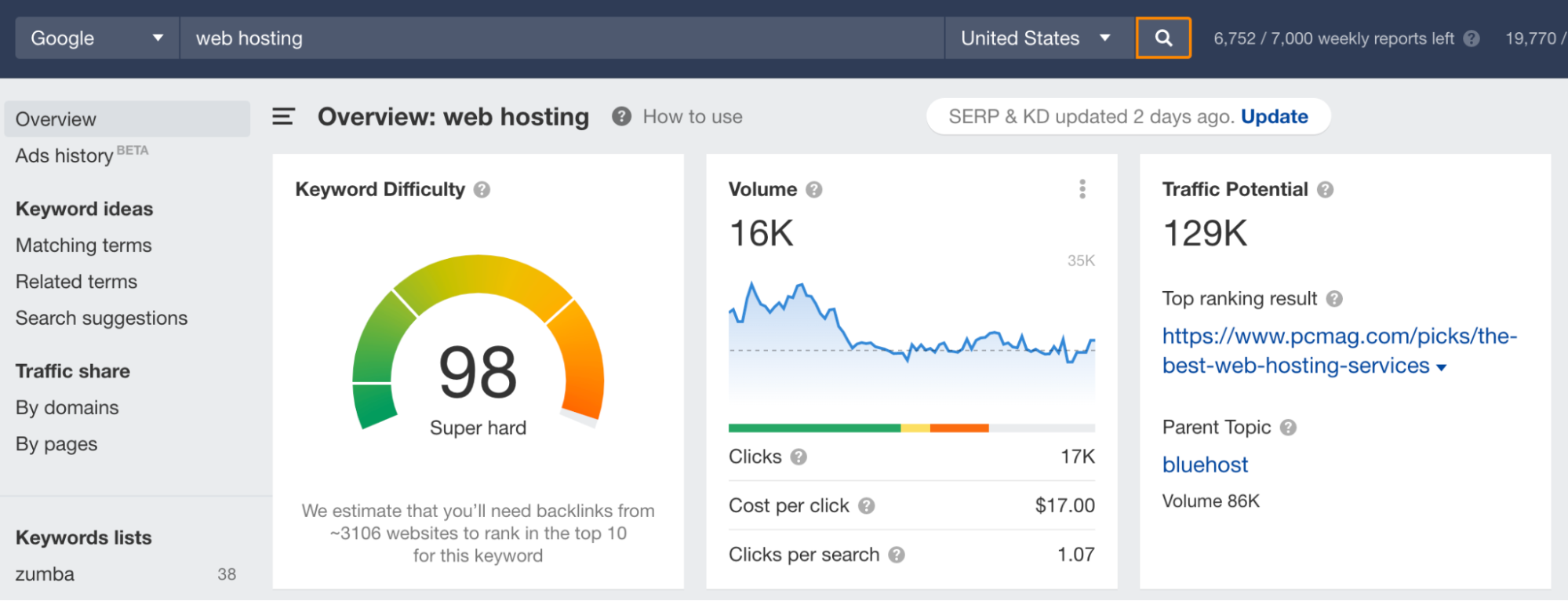Click the orange search magnifier button
Screen dimensions: 1568x601
pos(1162,38)
